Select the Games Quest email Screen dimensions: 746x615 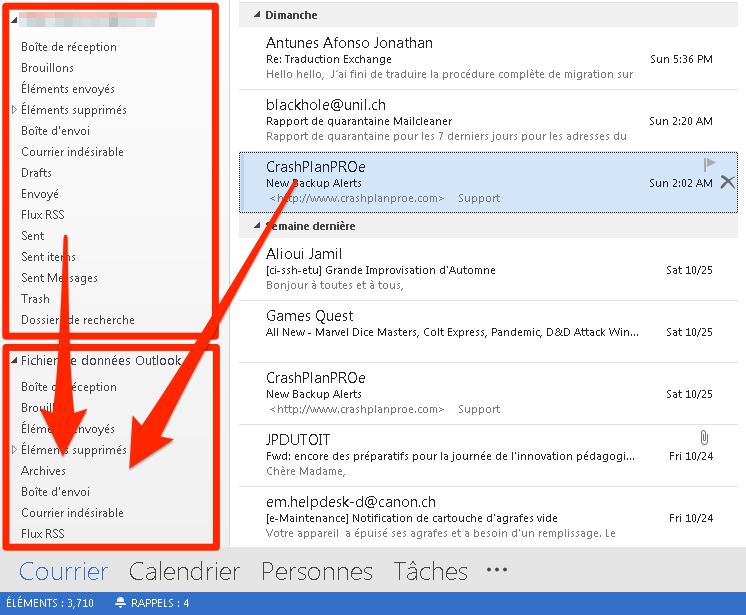(x=450, y=331)
